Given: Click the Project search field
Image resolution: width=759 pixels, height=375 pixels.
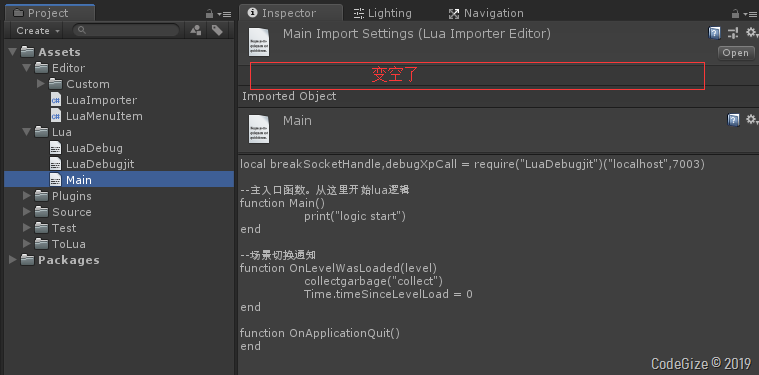Looking at the screenshot, I should tap(126, 30).
